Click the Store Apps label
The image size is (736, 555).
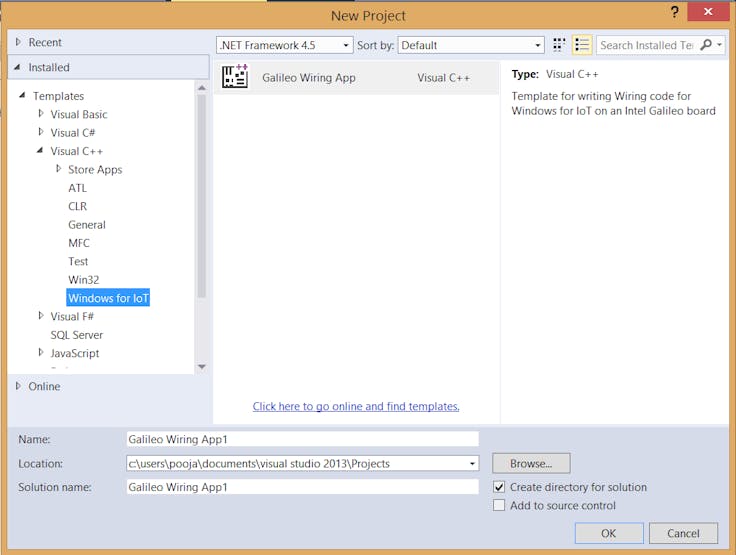click(x=95, y=170)
